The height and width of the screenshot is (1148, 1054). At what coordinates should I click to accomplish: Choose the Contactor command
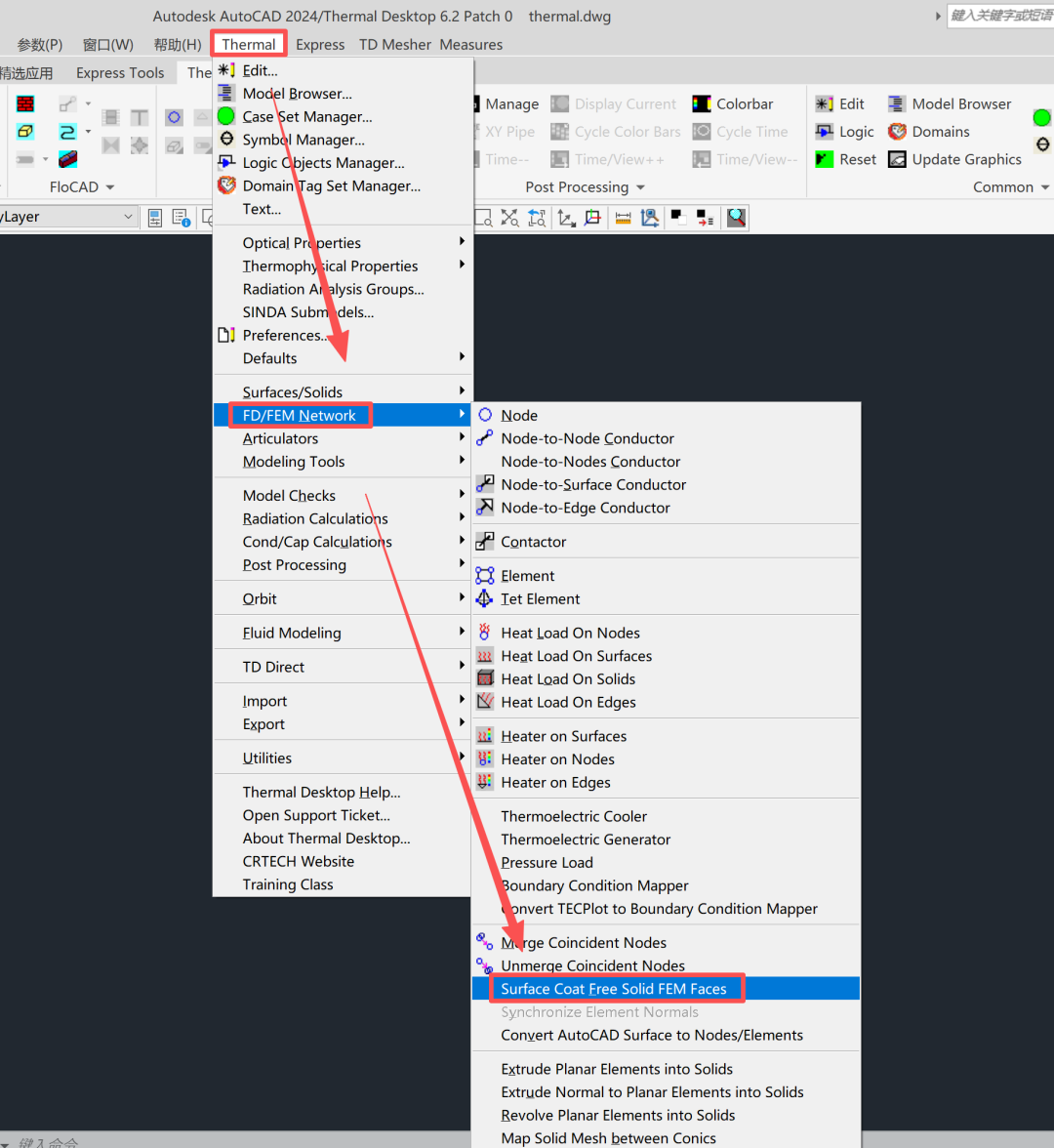533,542
